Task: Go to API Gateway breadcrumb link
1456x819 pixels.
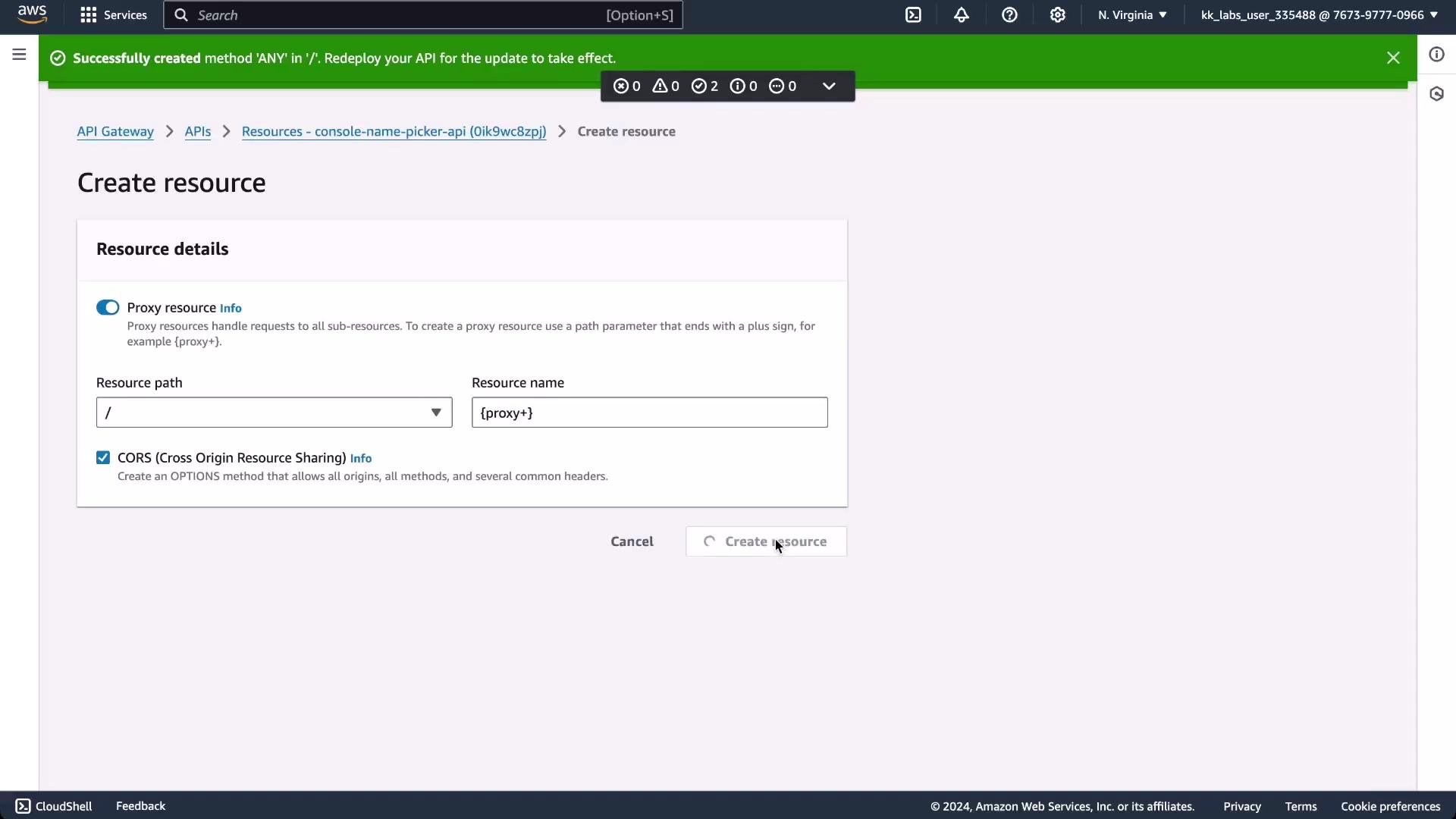Action: point(115,131)
